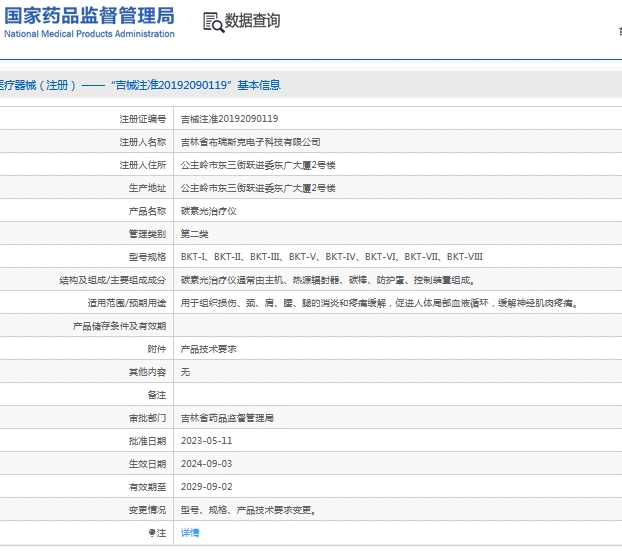Open the 详情 link in the 注 row
This screenshot has height=552, width=622.
click(x=190, y=533)
